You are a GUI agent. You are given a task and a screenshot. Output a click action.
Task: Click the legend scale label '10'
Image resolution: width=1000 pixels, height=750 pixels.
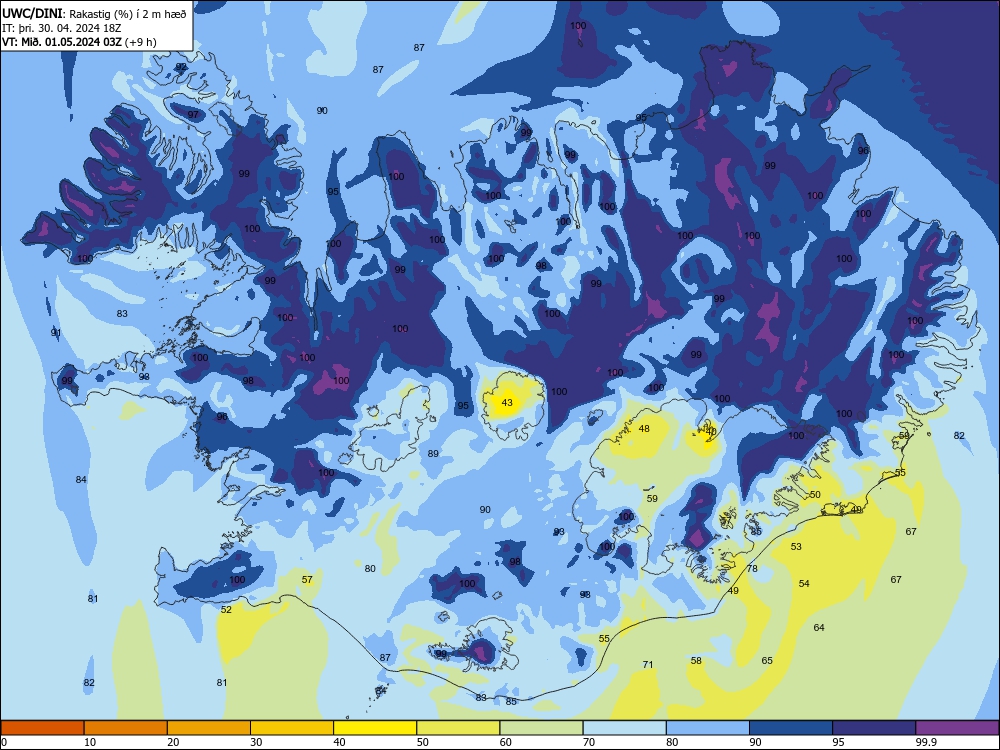pos(90,742)
